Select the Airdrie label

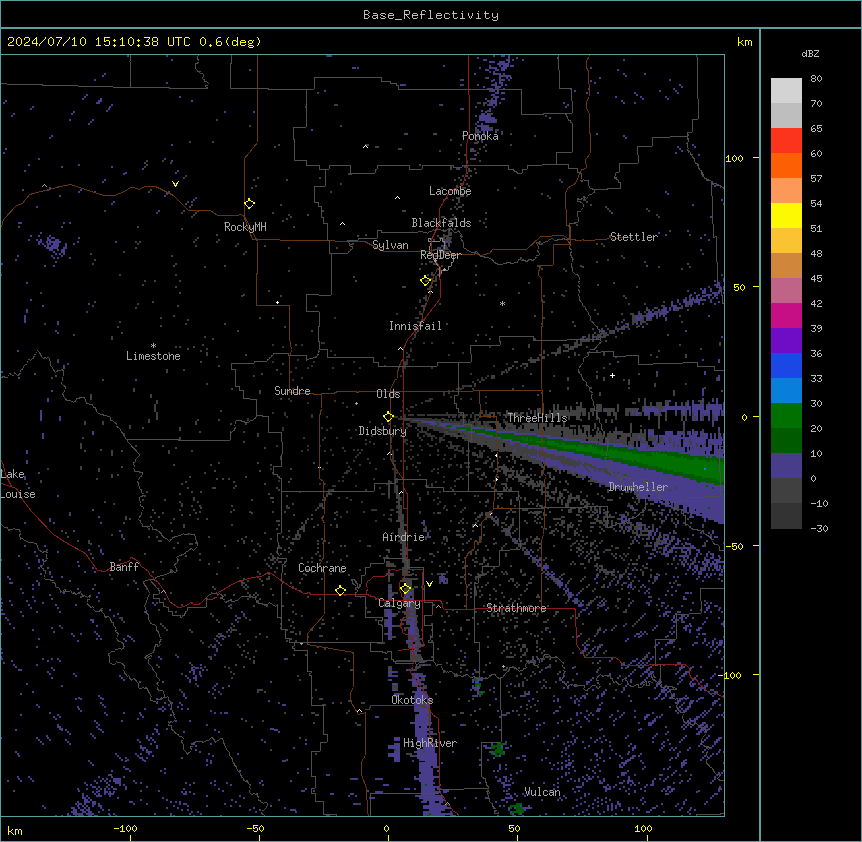[x=404, y=537]
